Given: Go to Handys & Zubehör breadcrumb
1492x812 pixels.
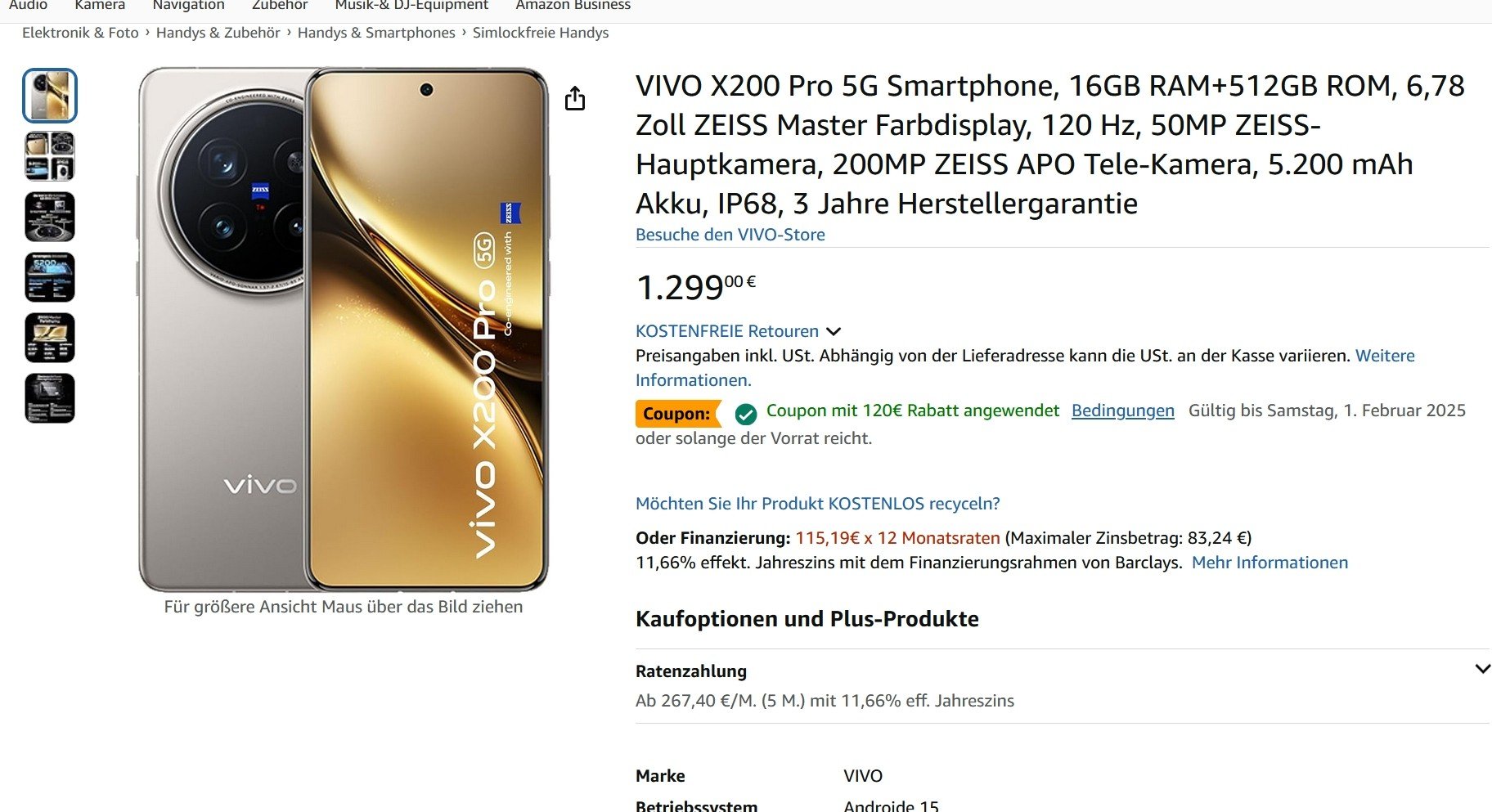Looking at the screenshot, I should pyautogui.click(x=218, y=33).
